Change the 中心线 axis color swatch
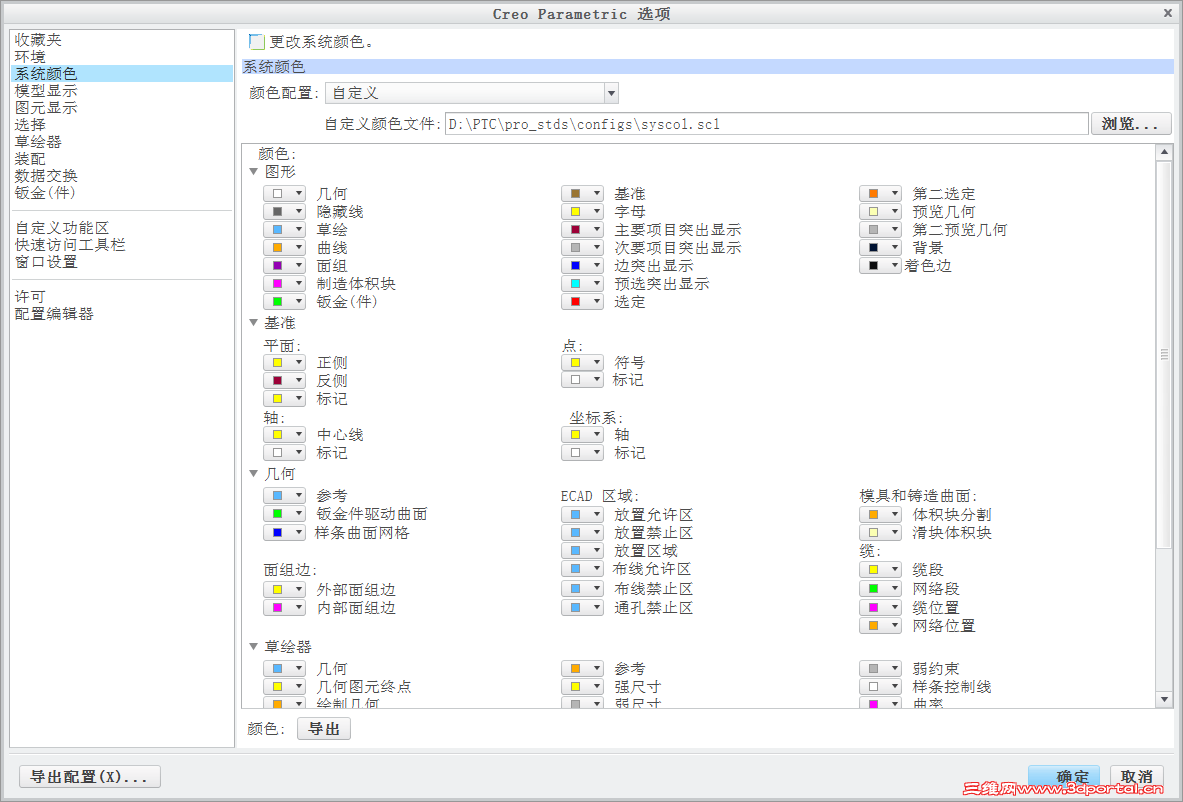The image size is (1183, 802). (284, 435)
